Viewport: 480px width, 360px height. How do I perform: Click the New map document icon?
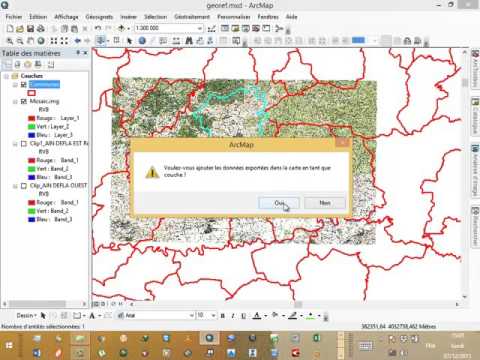[10, 29]
